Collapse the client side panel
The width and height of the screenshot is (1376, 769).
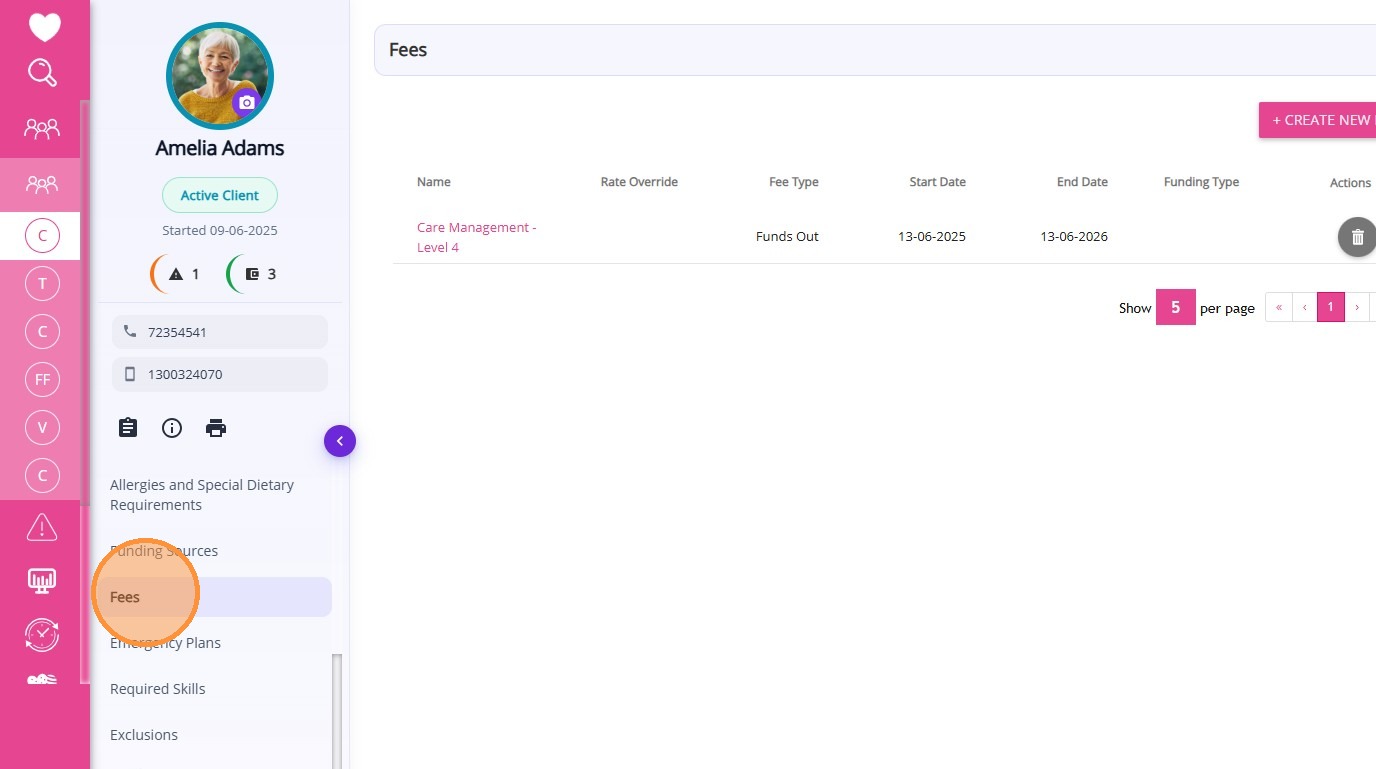click(340, 441)
